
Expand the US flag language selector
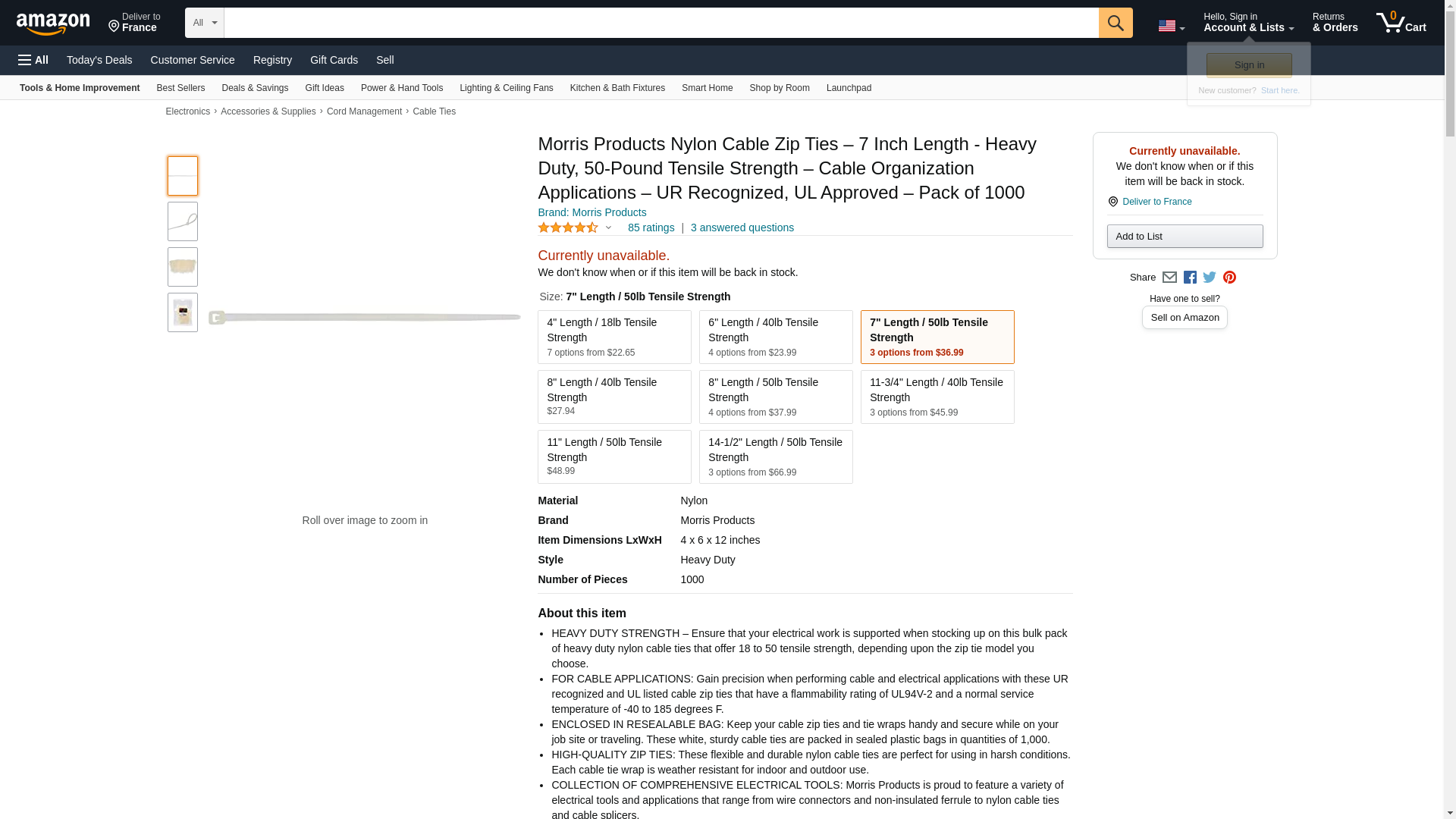pyautogui.click(x=1171, y=26)
